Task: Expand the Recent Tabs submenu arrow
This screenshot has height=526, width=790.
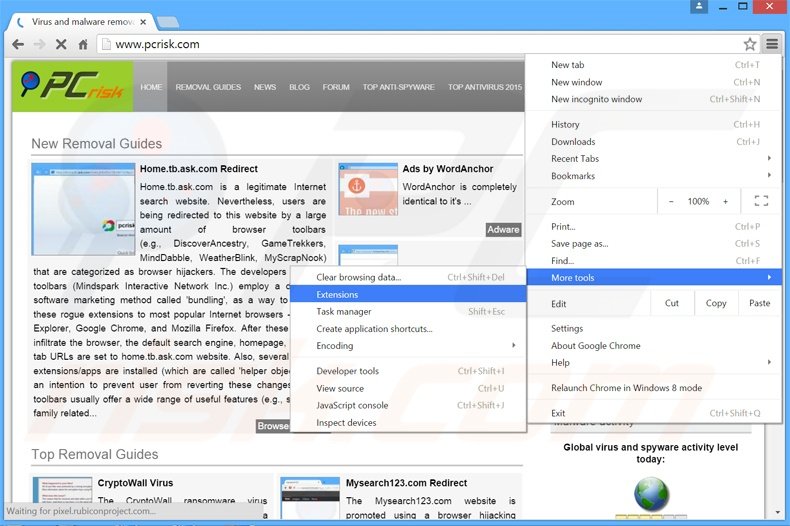Action: [x=769, y=158]
